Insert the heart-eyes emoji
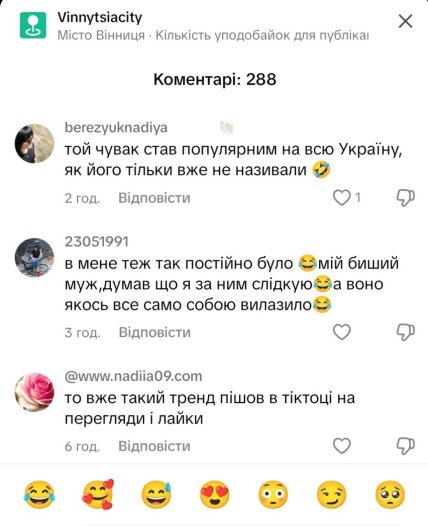 coord(215,494)
